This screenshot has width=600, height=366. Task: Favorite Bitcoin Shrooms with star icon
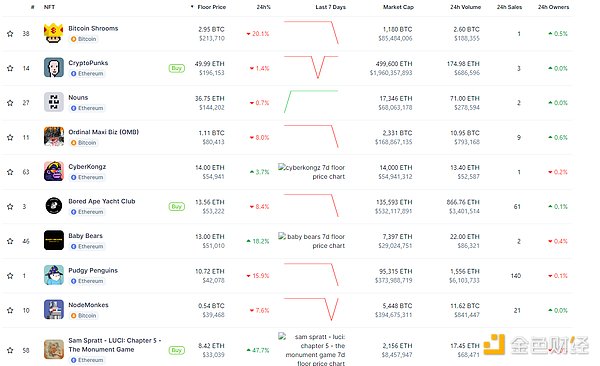point(10,34)
